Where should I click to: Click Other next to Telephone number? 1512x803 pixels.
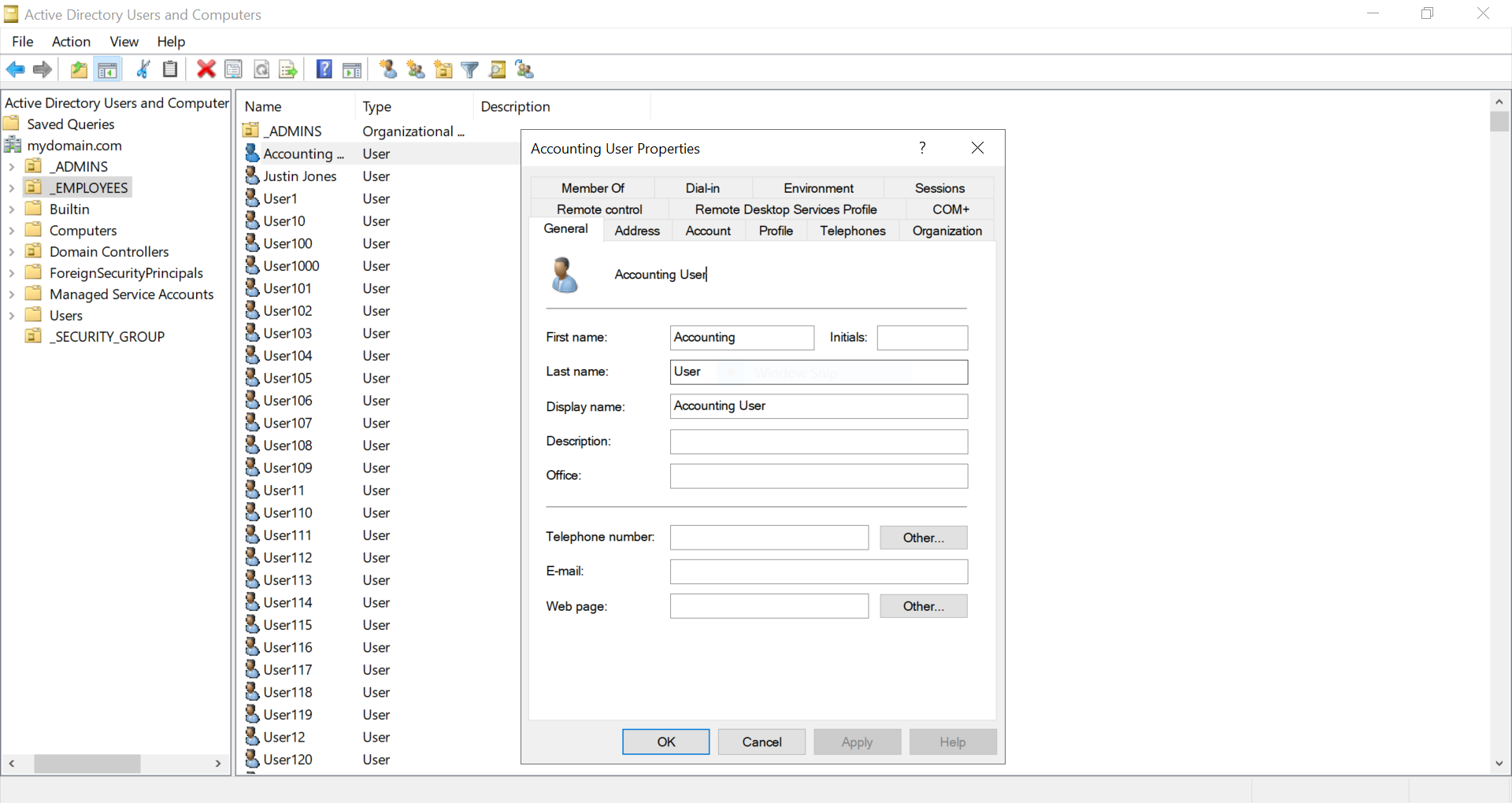[x=924, y=538]
